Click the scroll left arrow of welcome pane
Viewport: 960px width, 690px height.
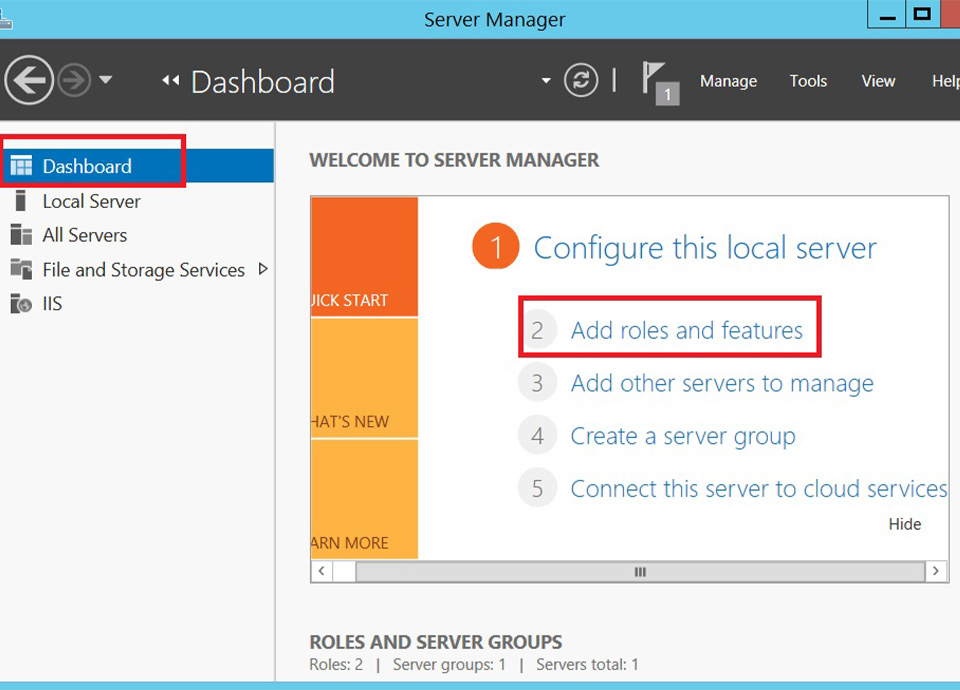321,571
